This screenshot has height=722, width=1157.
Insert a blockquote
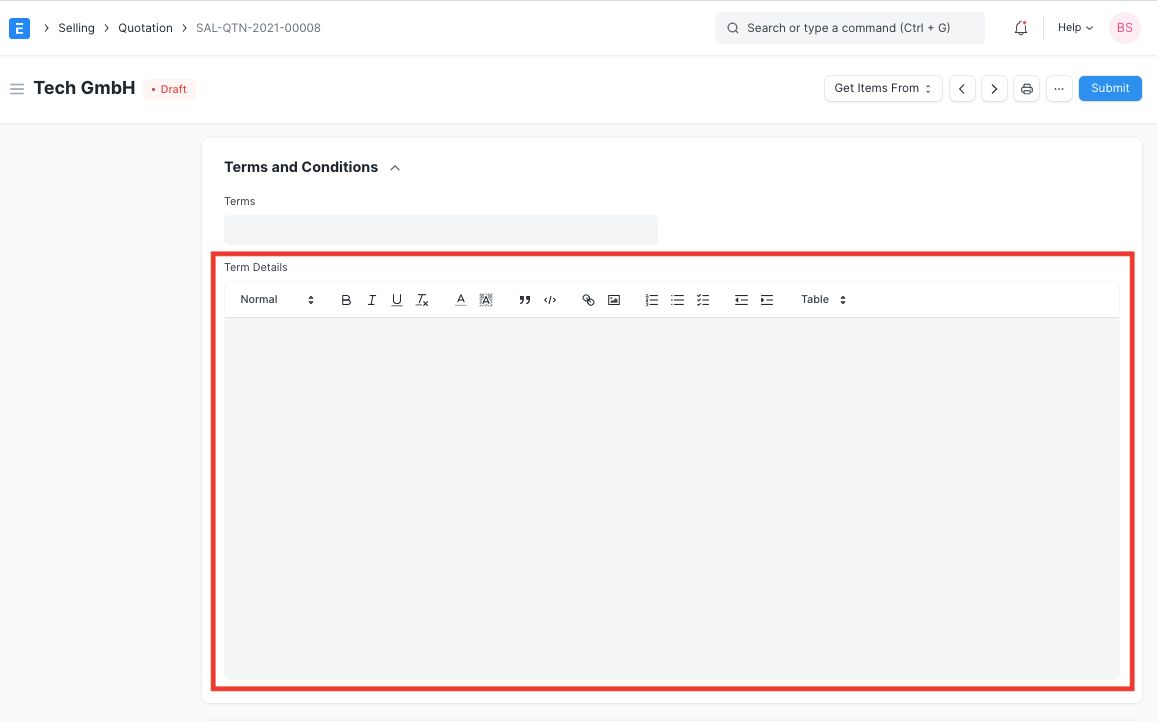point(524,299)
